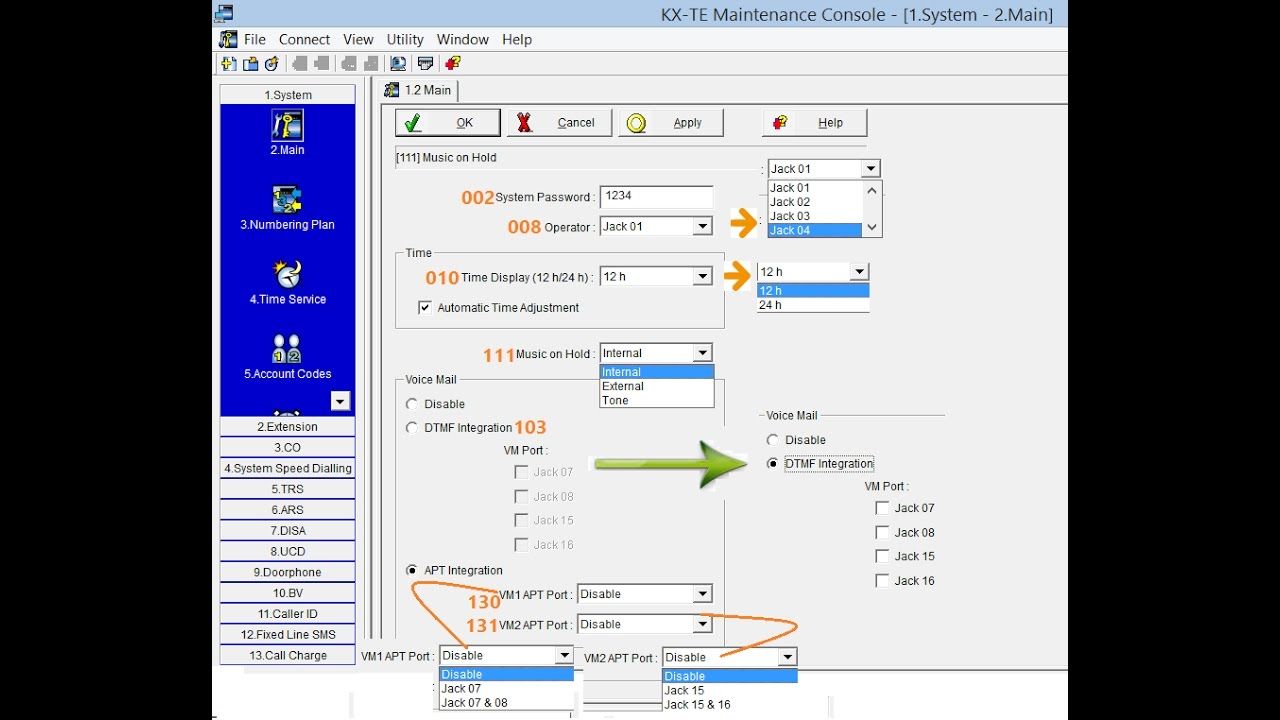The height and width of the screenshot is (720, 1280).
Task: Click the Open folder toolbar icon
Action: pos(250,64)
